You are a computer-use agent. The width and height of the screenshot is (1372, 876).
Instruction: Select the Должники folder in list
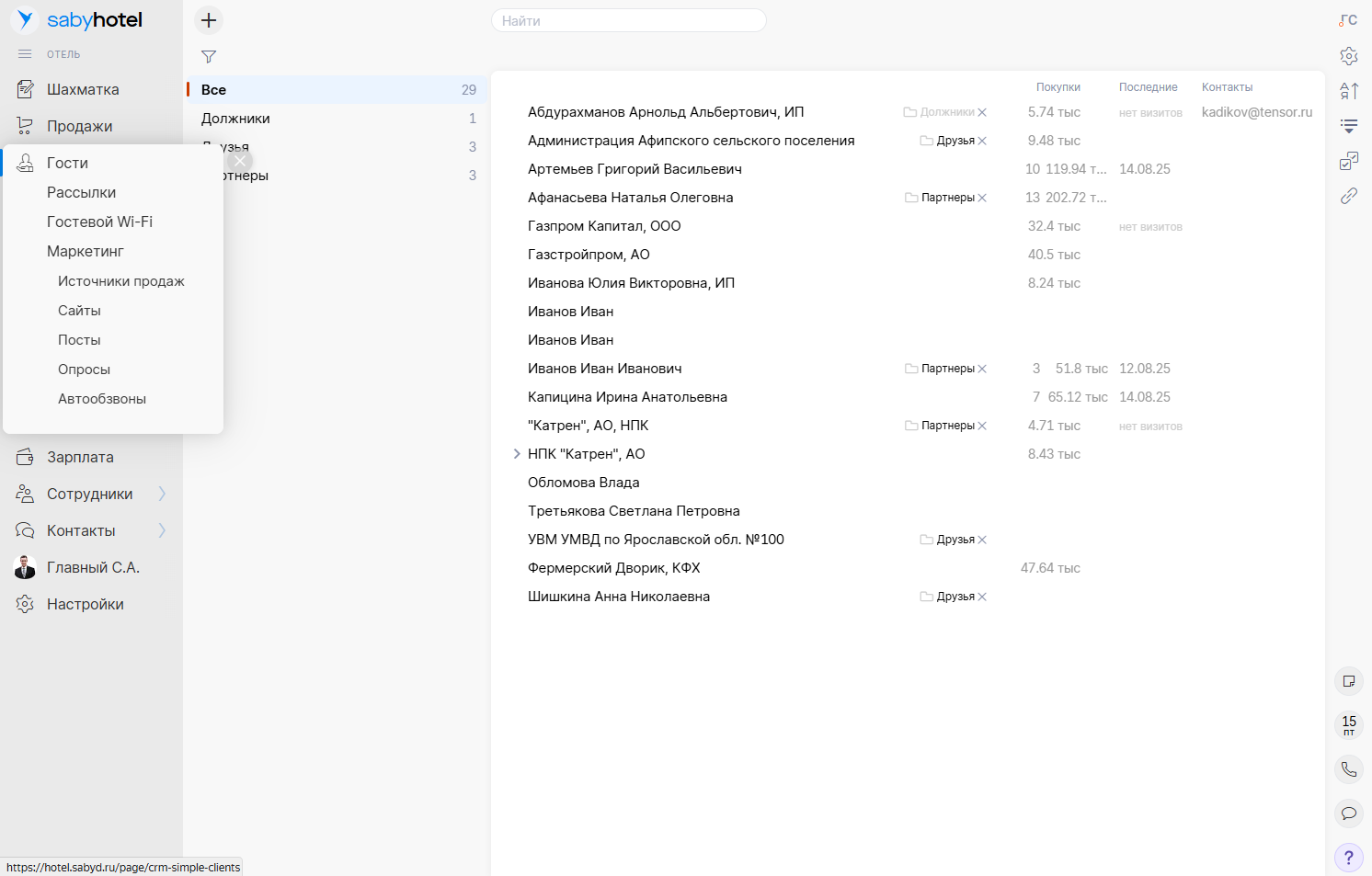235,119
